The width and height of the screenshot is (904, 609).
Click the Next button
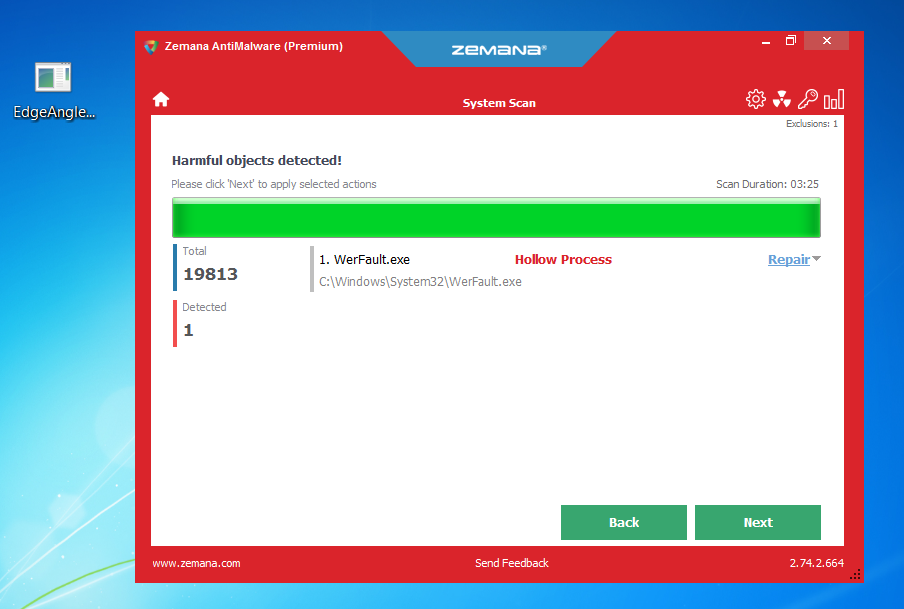click(x=758, y=522)
